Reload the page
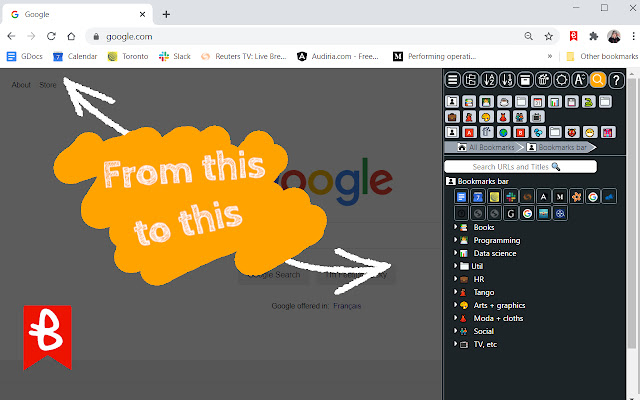The image size is (640, 400). click(51, 36)
